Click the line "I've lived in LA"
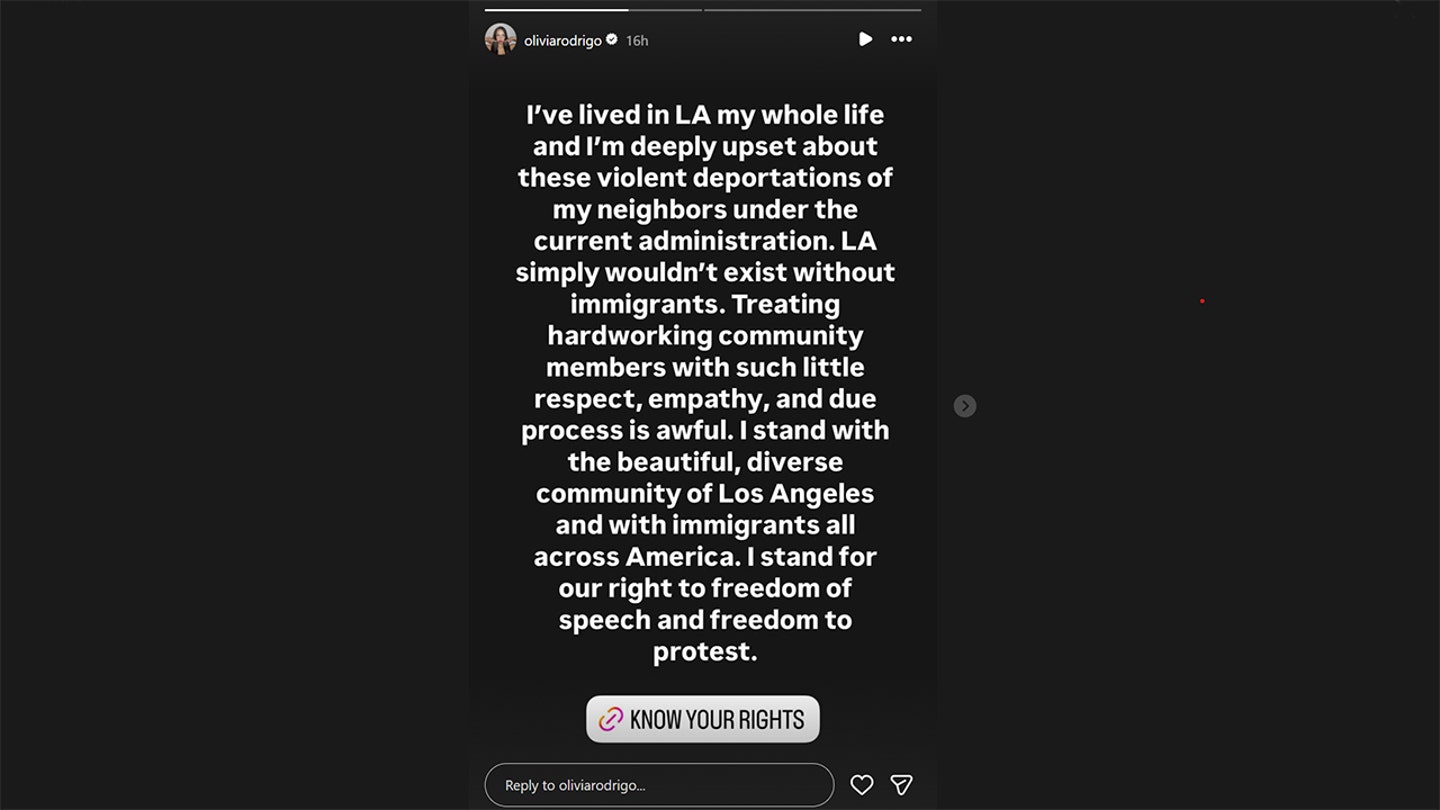The width and height of the screenshot is (1440, 810). [705, 114]
